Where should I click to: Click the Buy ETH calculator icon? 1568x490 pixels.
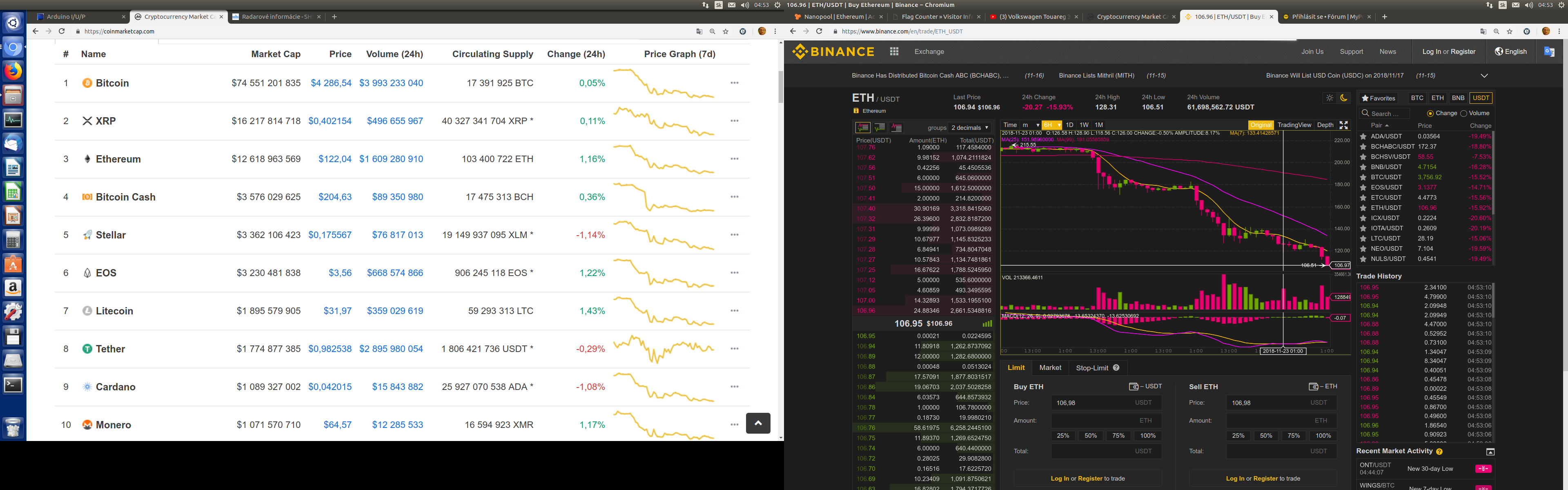point(1134,387)
